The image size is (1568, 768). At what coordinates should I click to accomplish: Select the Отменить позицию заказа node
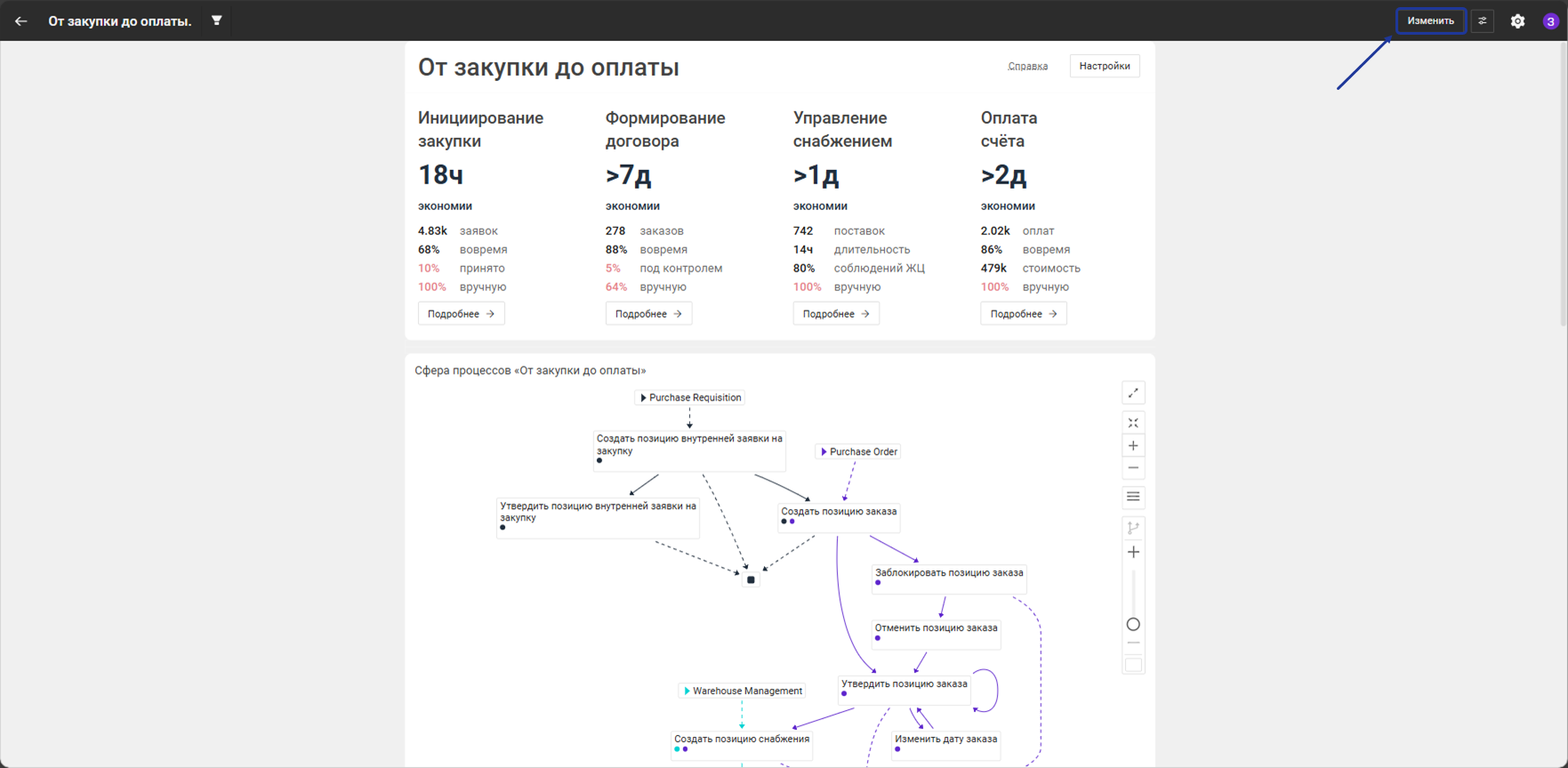[x=936, y=635]
